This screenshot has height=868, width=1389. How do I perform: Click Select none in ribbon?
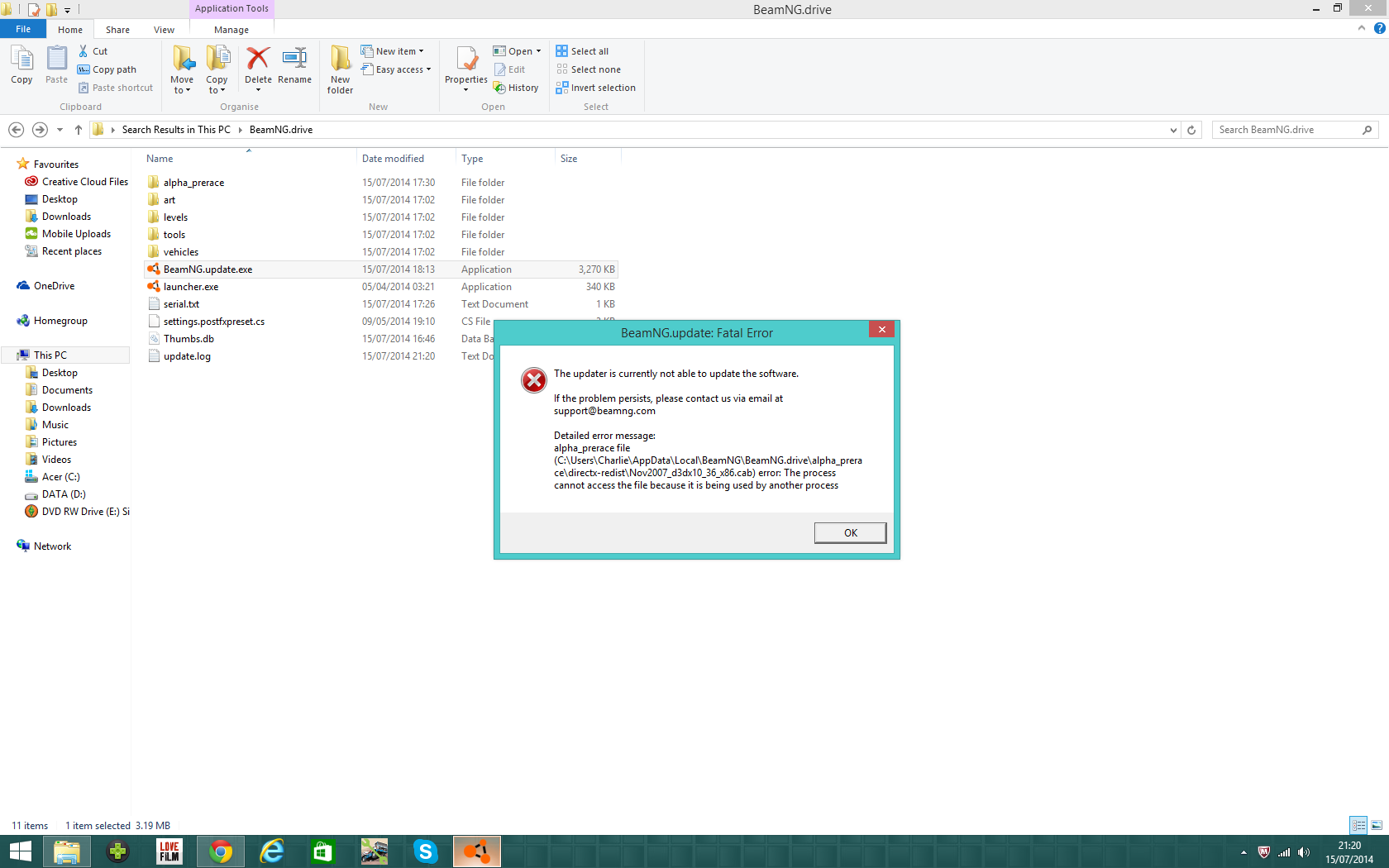pyautogui.click(x=588, y=69)
